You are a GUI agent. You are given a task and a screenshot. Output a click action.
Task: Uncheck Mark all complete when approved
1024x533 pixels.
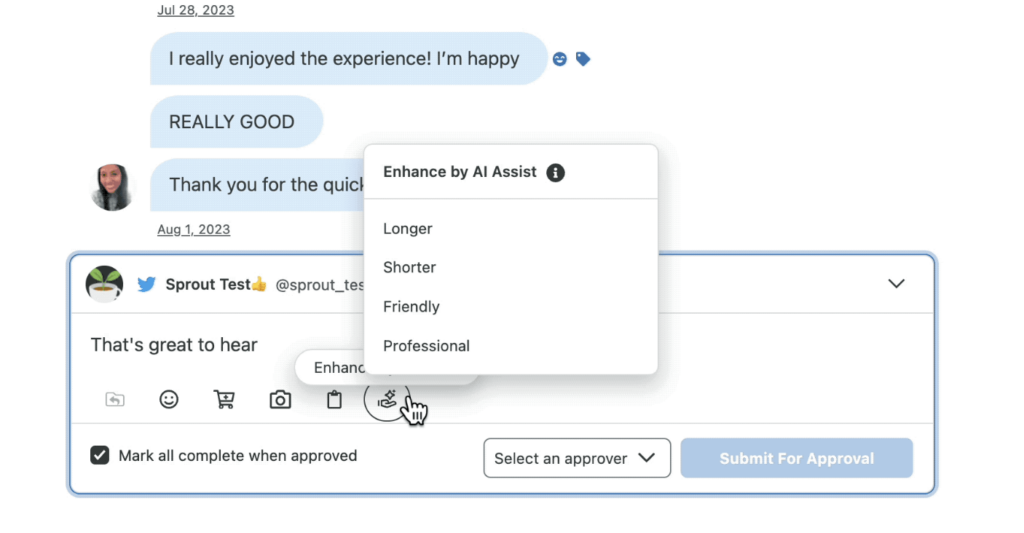pyautogui.click(x=100, y=455)
